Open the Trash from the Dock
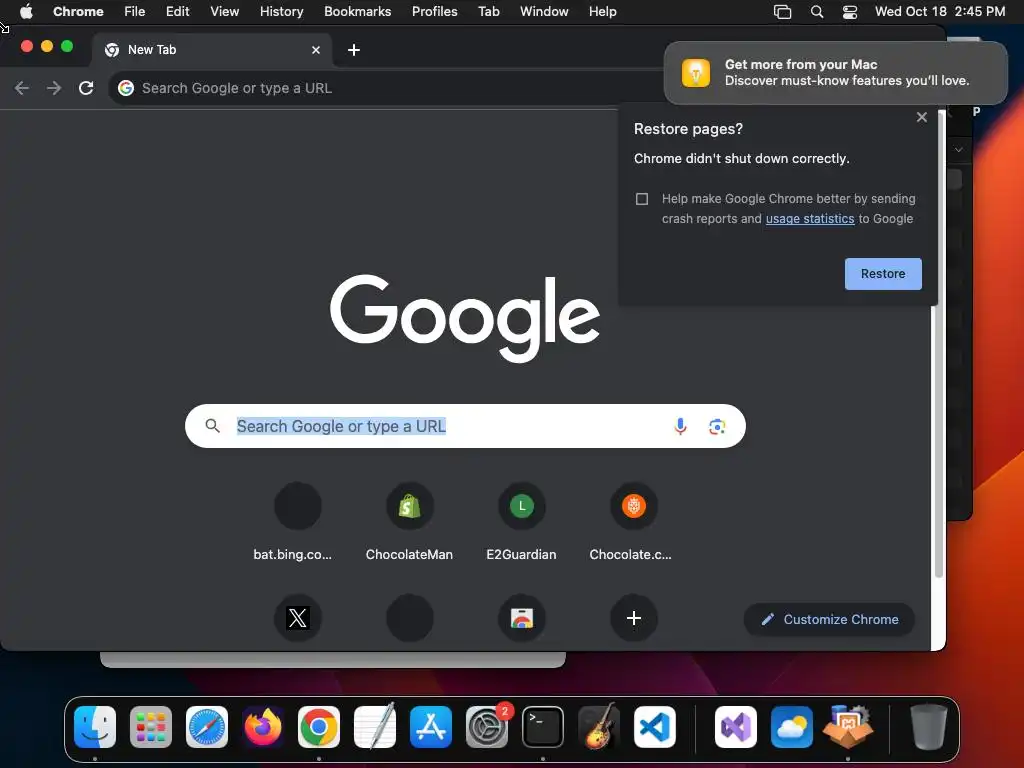This screenshot has height=768, width=1024. click(x=929, y=727)
